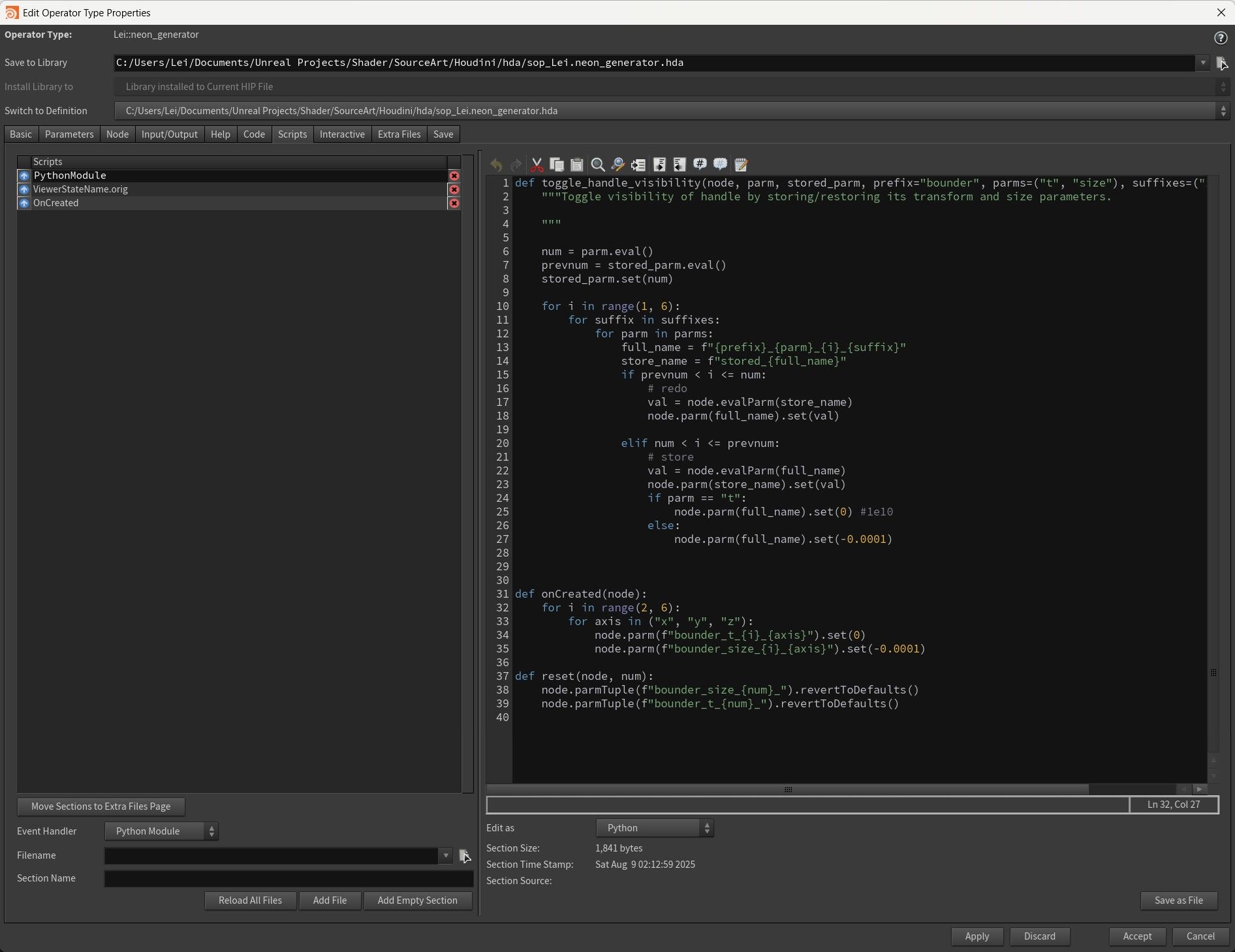Open the Input/Output tab
Screen dimensions: 1235x952
[170, 134]
